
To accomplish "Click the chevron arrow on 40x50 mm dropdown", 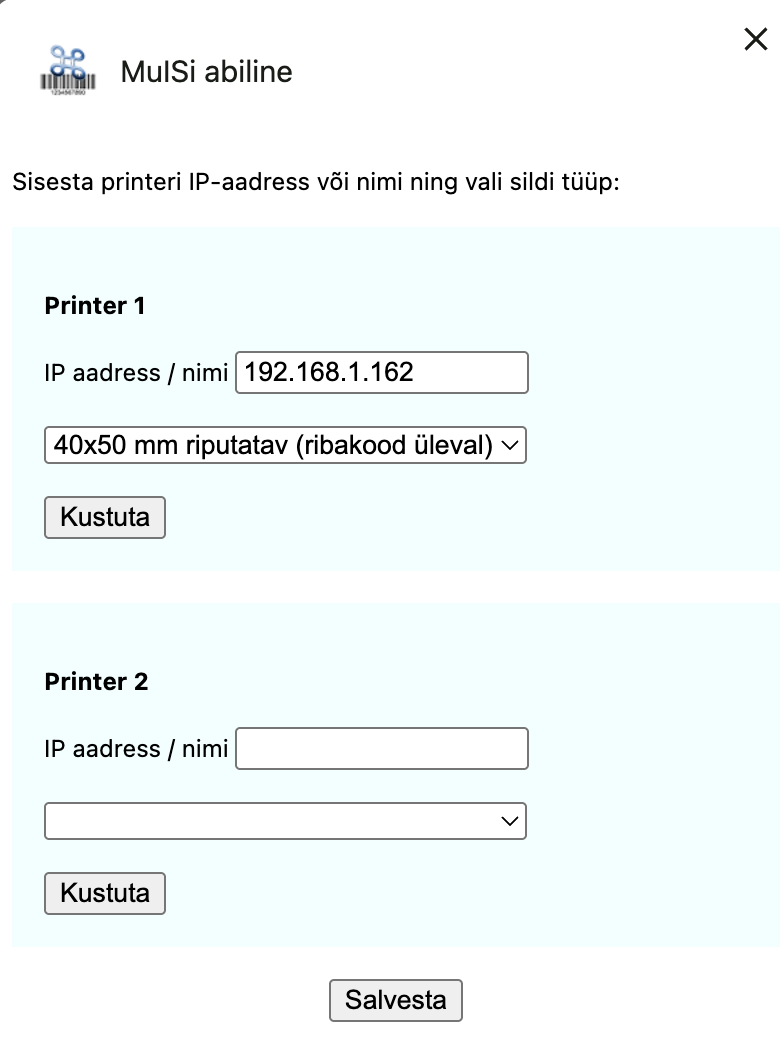I will [509, 445].
